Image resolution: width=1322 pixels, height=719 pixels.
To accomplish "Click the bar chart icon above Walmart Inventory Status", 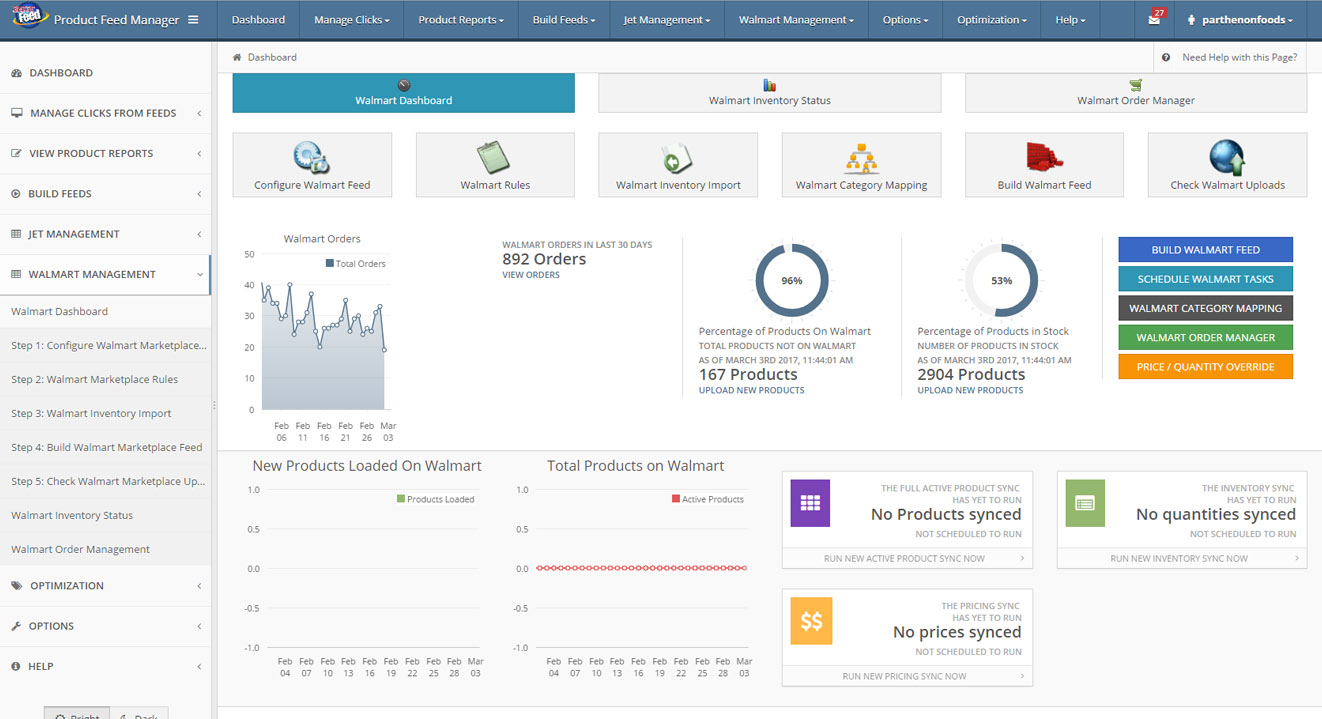I will [770, 85].
